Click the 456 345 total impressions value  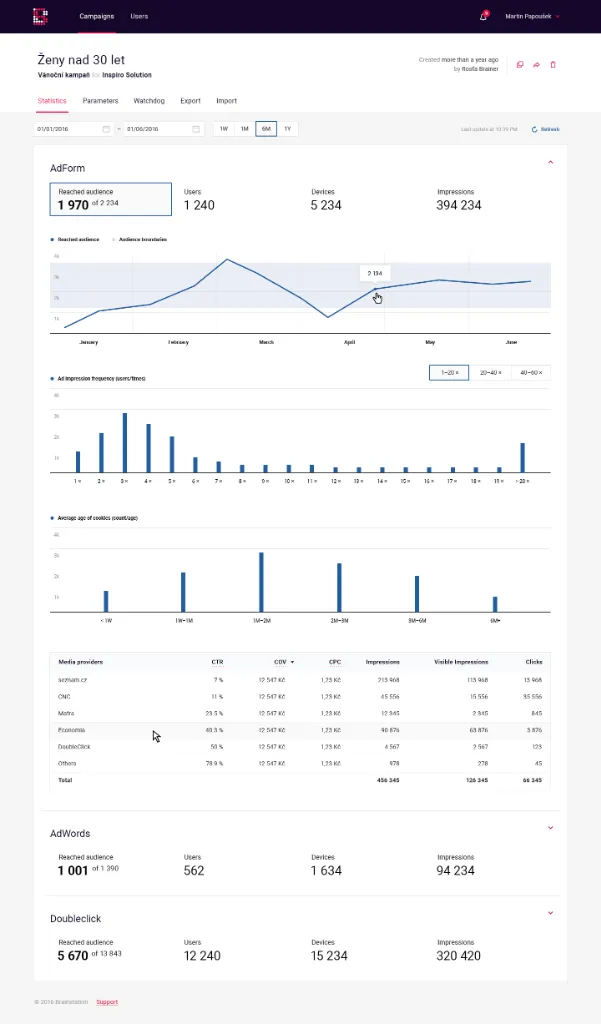pyautogui.click(x=388, y=780)
